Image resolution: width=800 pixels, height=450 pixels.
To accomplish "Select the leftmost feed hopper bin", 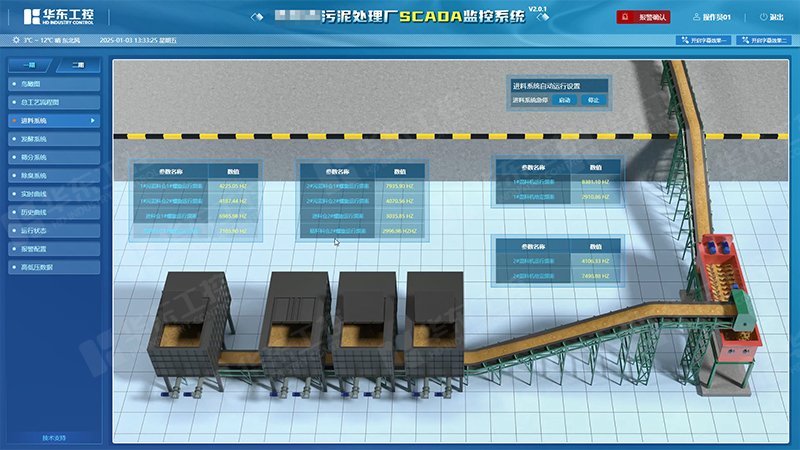I will [x=195, y=320].
